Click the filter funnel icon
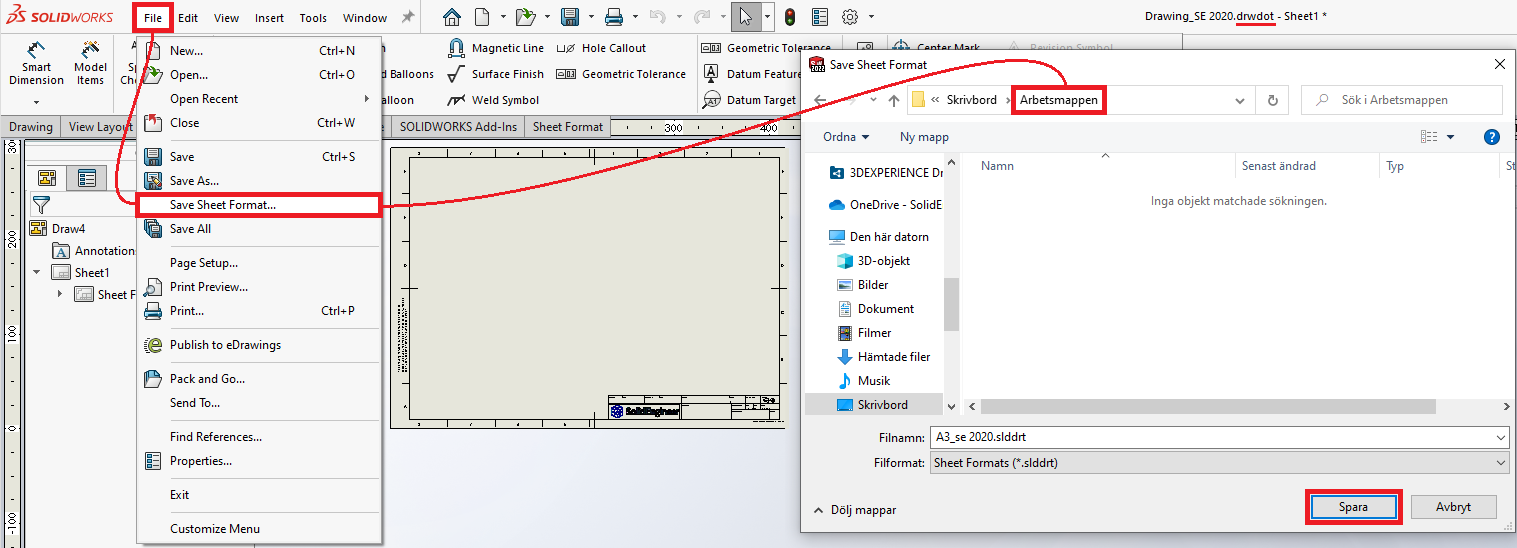The width and height of the screenshot is (1517, 548). click(41, 205)
